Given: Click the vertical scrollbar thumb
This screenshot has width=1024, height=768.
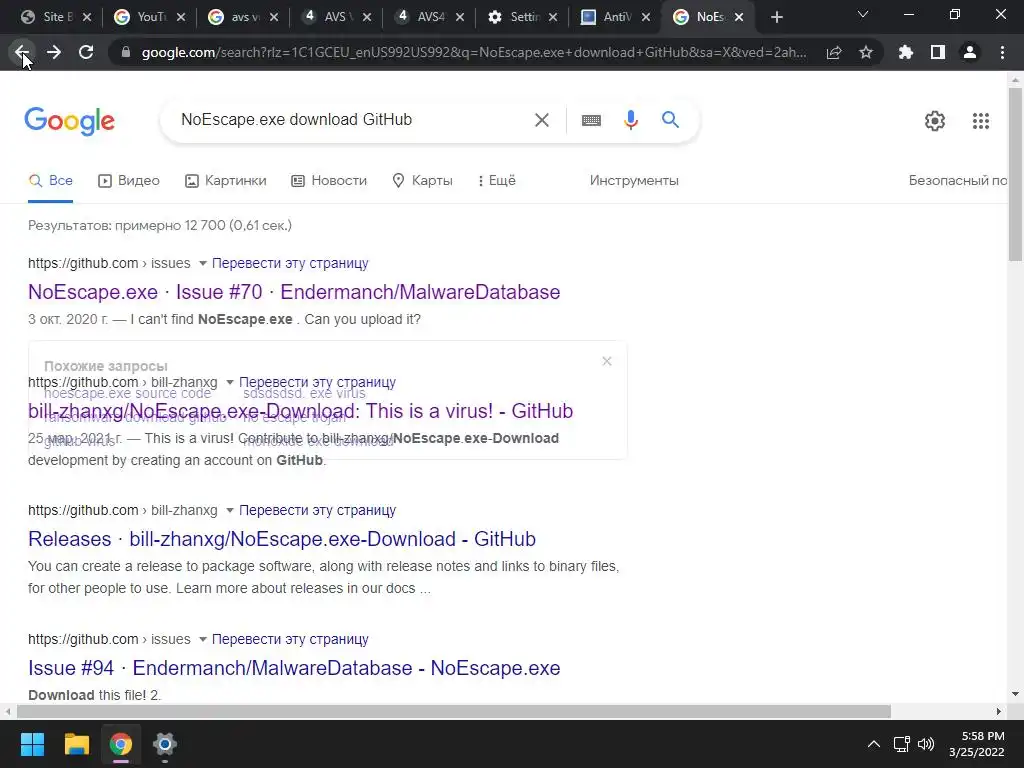Looking at the screenshot, I should (x=1015, y=174).
